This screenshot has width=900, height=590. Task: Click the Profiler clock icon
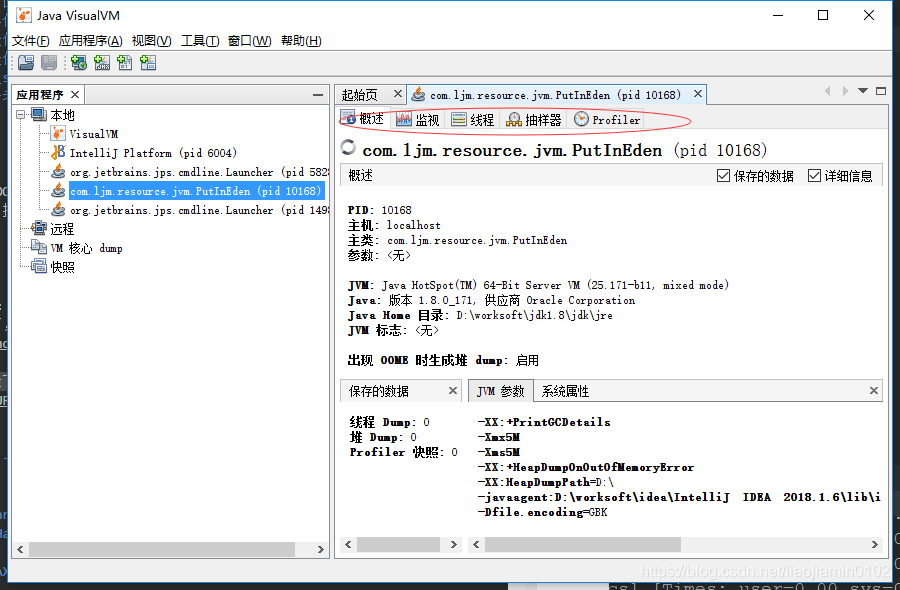tap(581, 119)
